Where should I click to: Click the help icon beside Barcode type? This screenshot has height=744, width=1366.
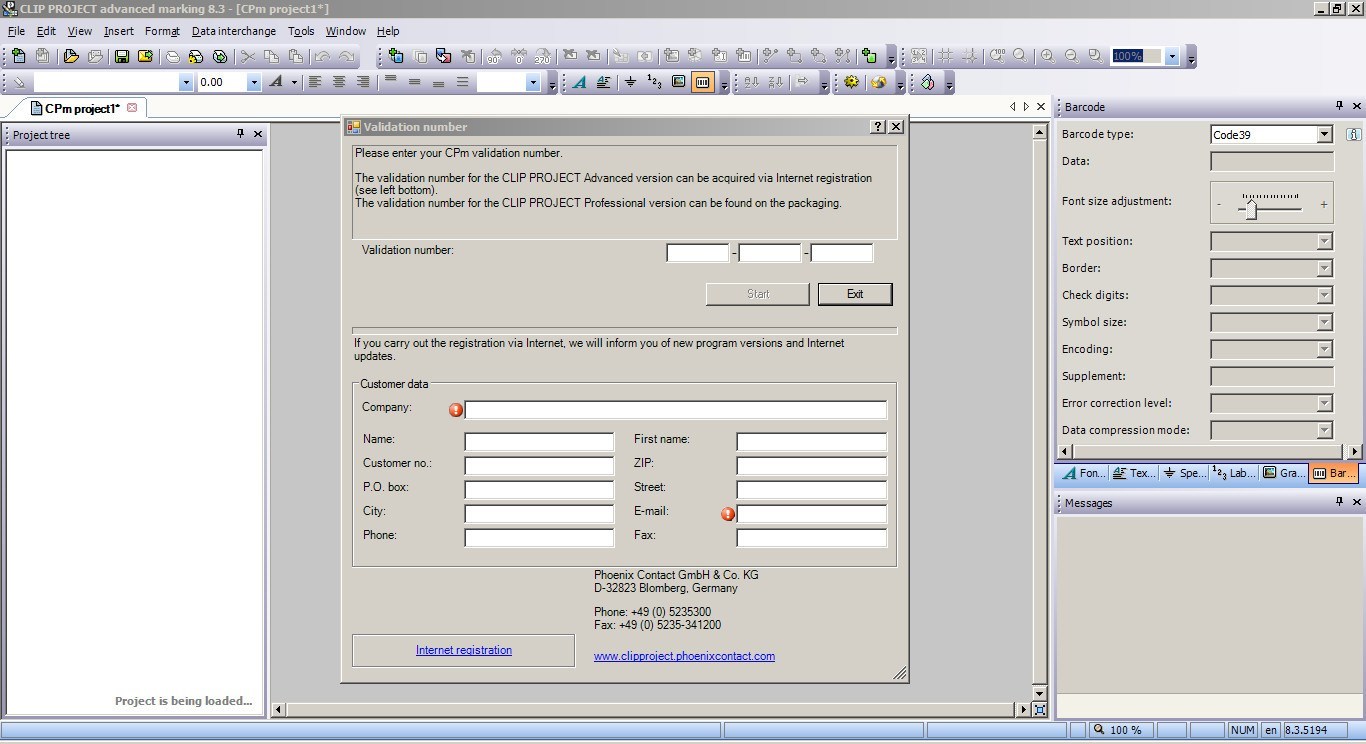[x=1353, y=134]
